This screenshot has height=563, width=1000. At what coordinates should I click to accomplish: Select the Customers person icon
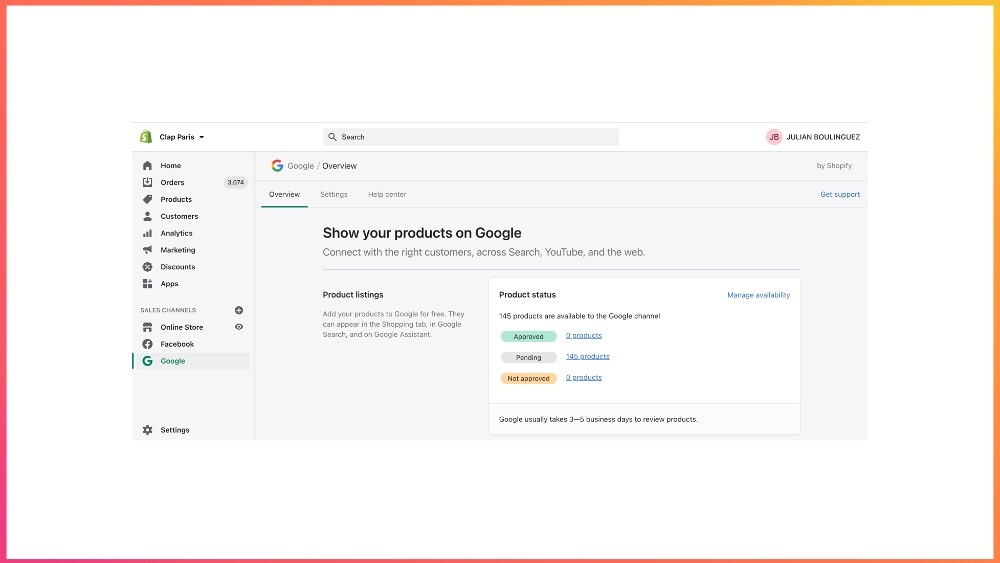[148, 217]
